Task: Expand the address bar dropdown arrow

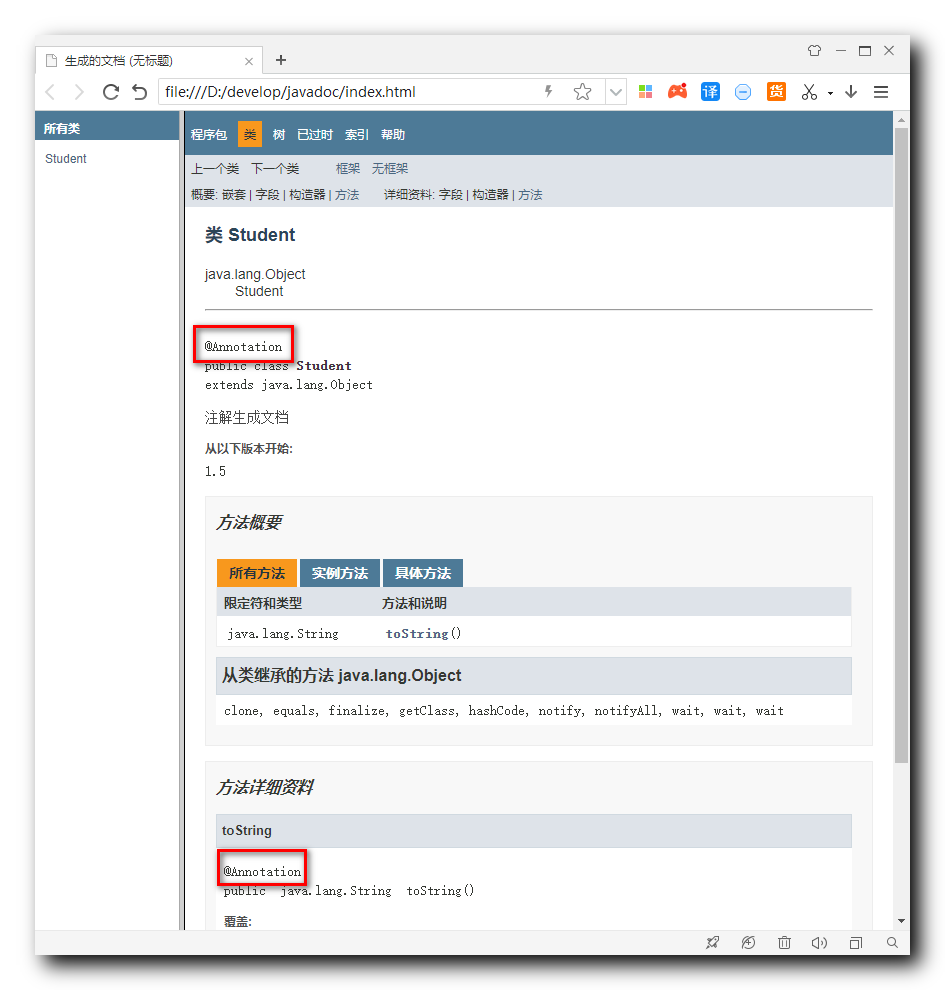Action: pos(615,92)
